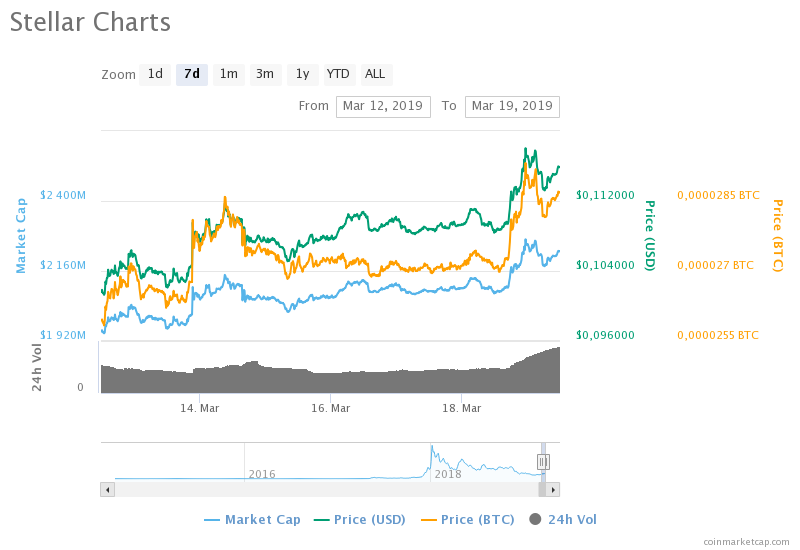Set zoom to 1d range
The image size is (800, 550).
[155, 74]
